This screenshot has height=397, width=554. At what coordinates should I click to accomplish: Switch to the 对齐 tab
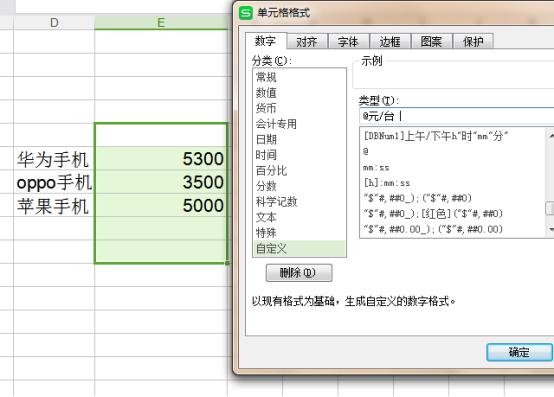click(x=307, y=42)
